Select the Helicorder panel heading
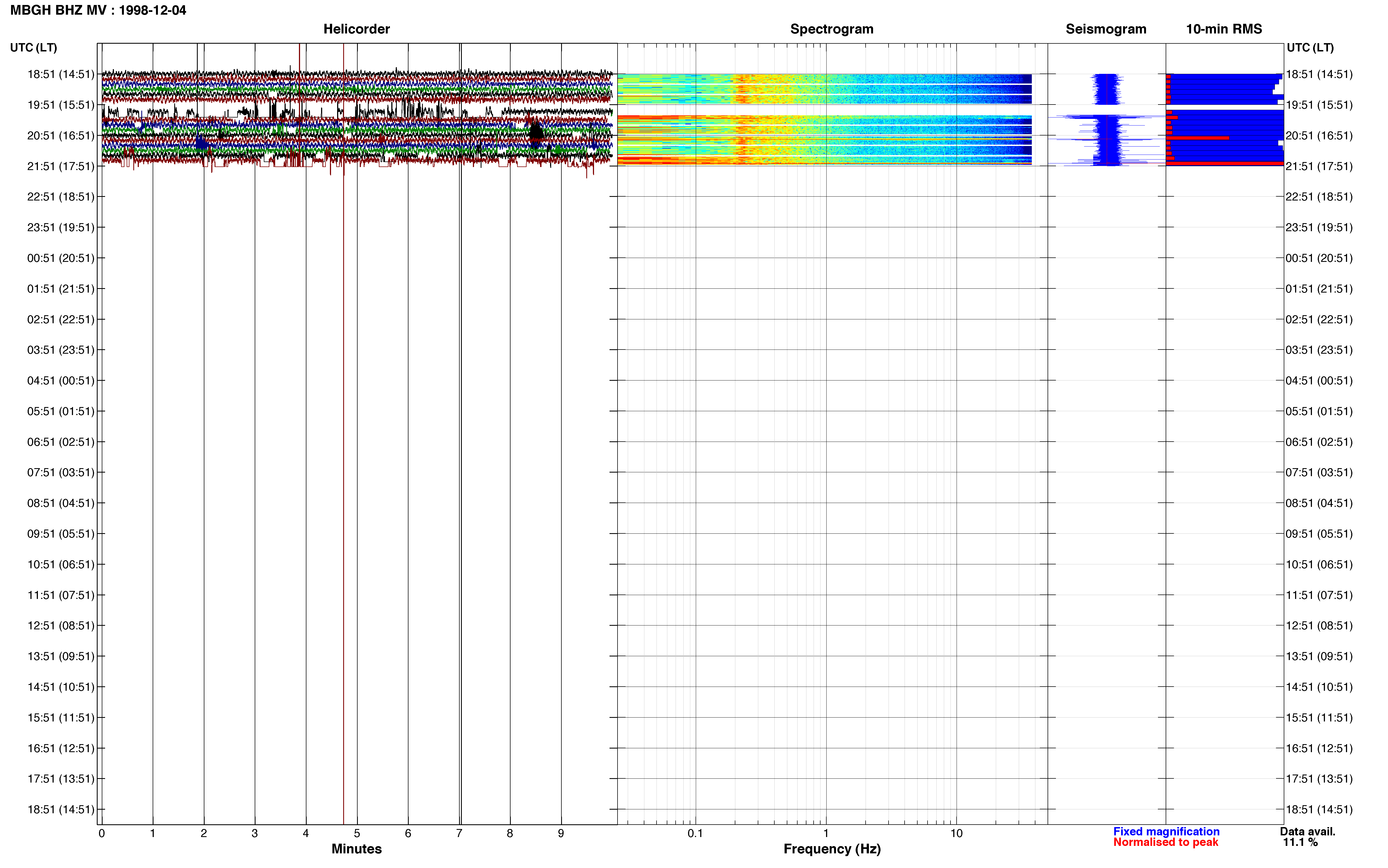The width and height of the screenshot is (1388, 868). coord(356,29)
